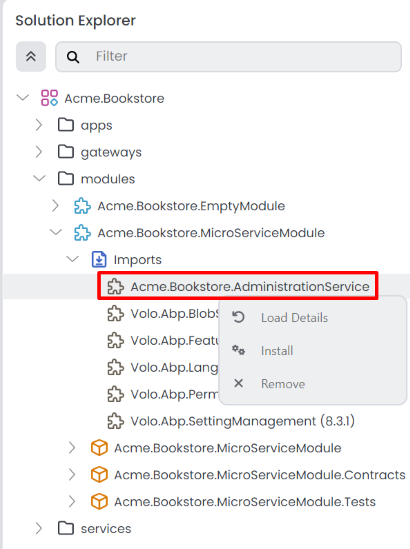The width and height of the screenshot is (410, 549).
Task: Click the Acme.Bookstore solution icon
Action: tap(49, 98)
